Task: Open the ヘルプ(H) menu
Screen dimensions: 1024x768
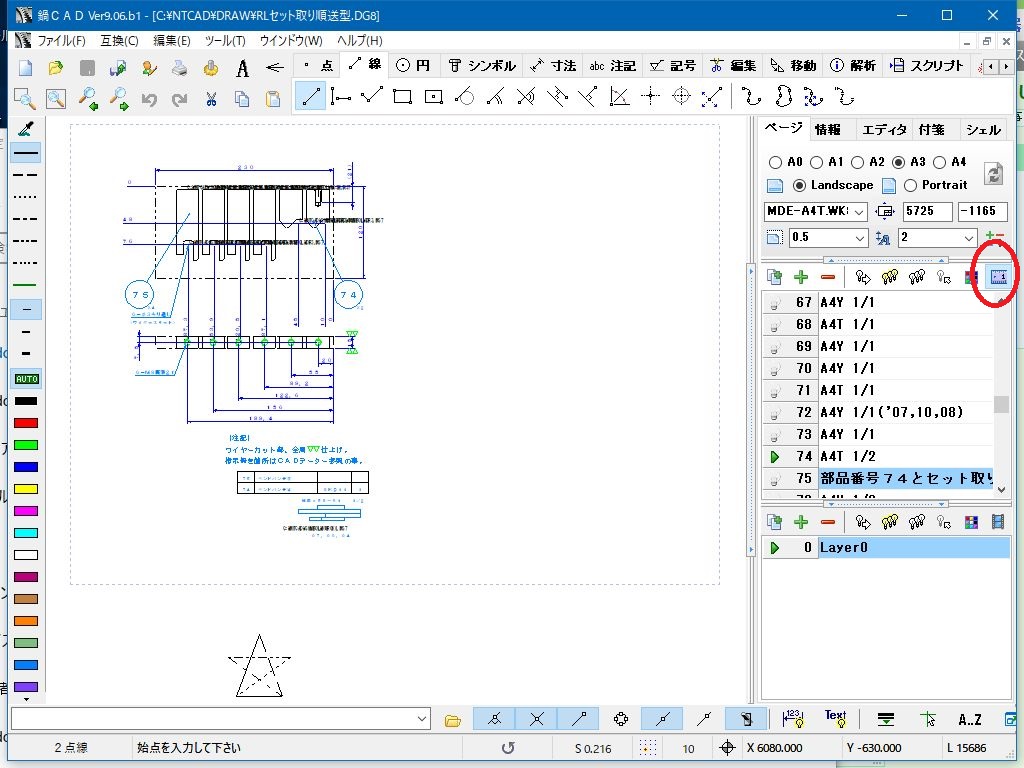Action: click(359, 40)
